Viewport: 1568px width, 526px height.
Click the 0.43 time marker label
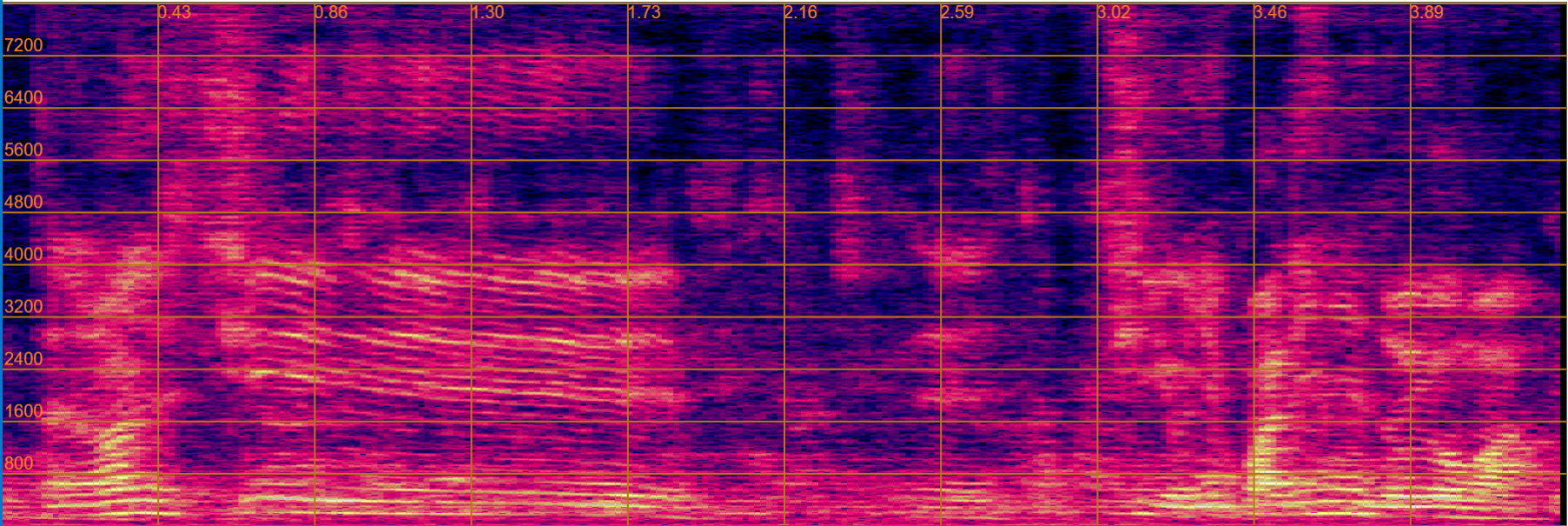(175, 12)
